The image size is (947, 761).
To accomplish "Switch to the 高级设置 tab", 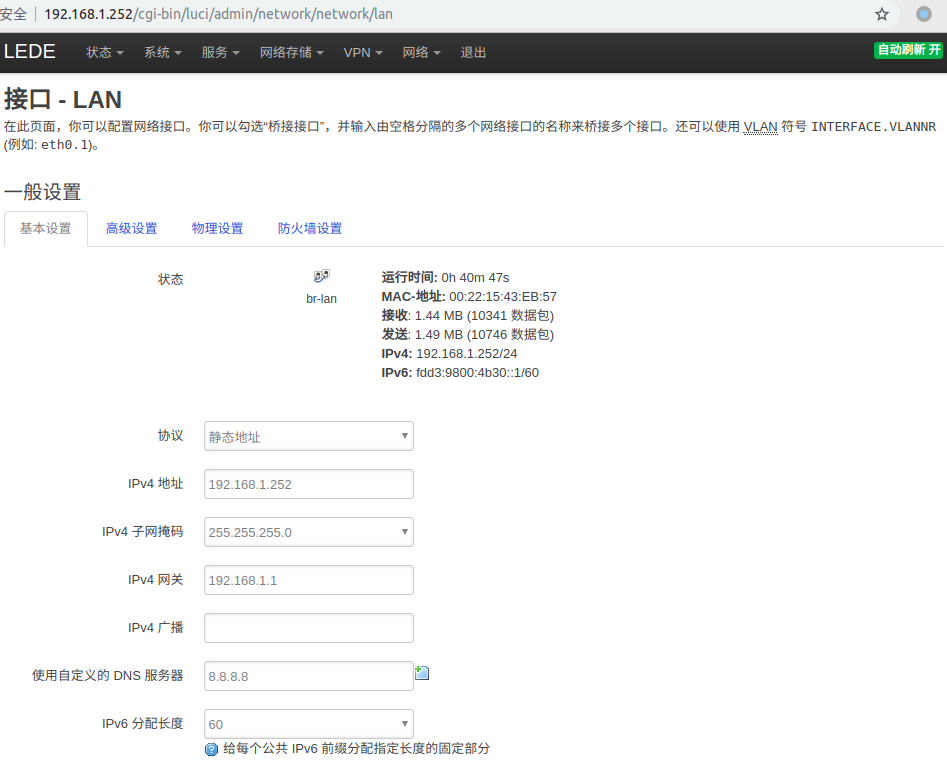I will (x=132, y=228).
